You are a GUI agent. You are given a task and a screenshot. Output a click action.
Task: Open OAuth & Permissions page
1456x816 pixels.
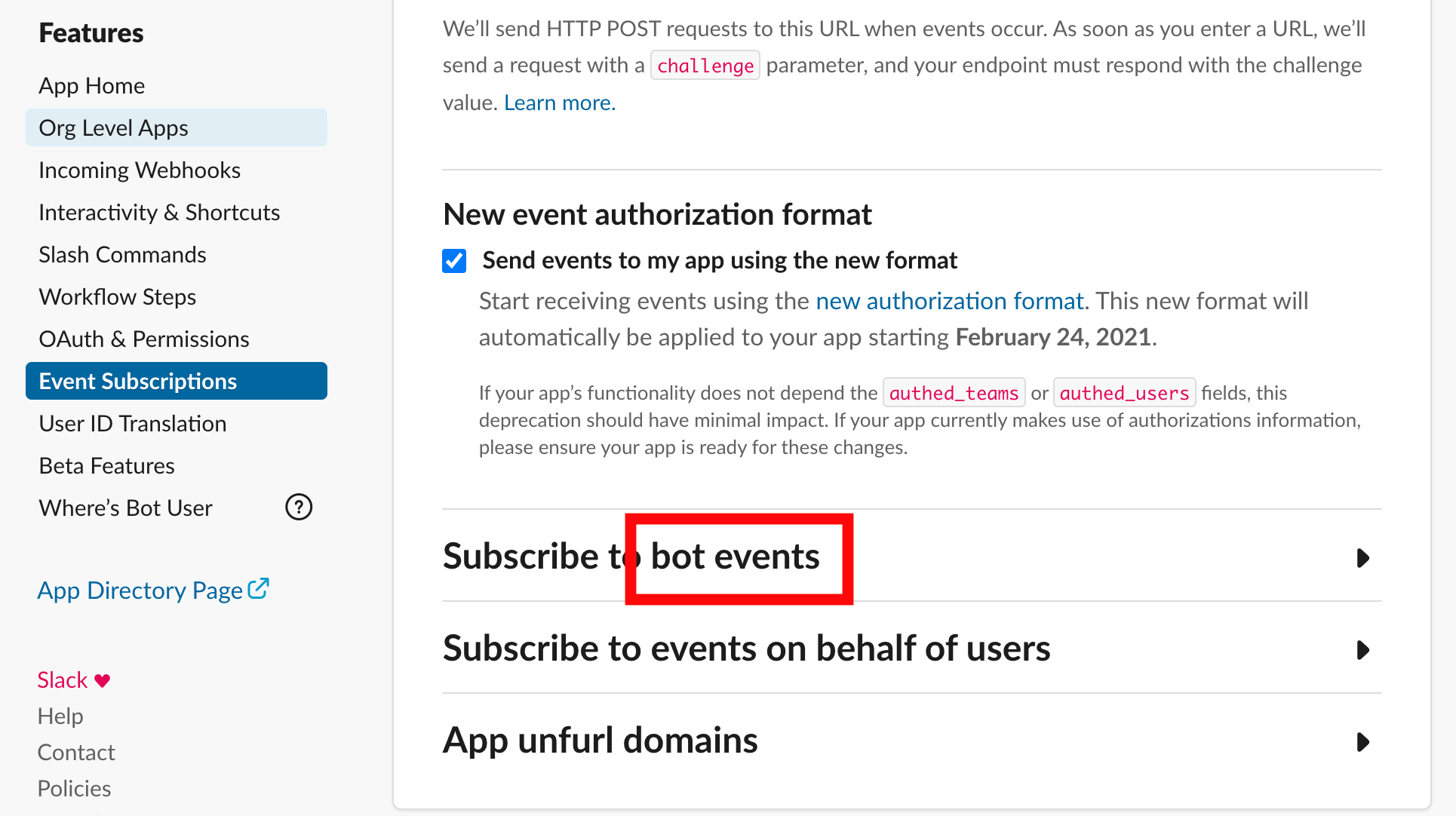coord(144,339)
